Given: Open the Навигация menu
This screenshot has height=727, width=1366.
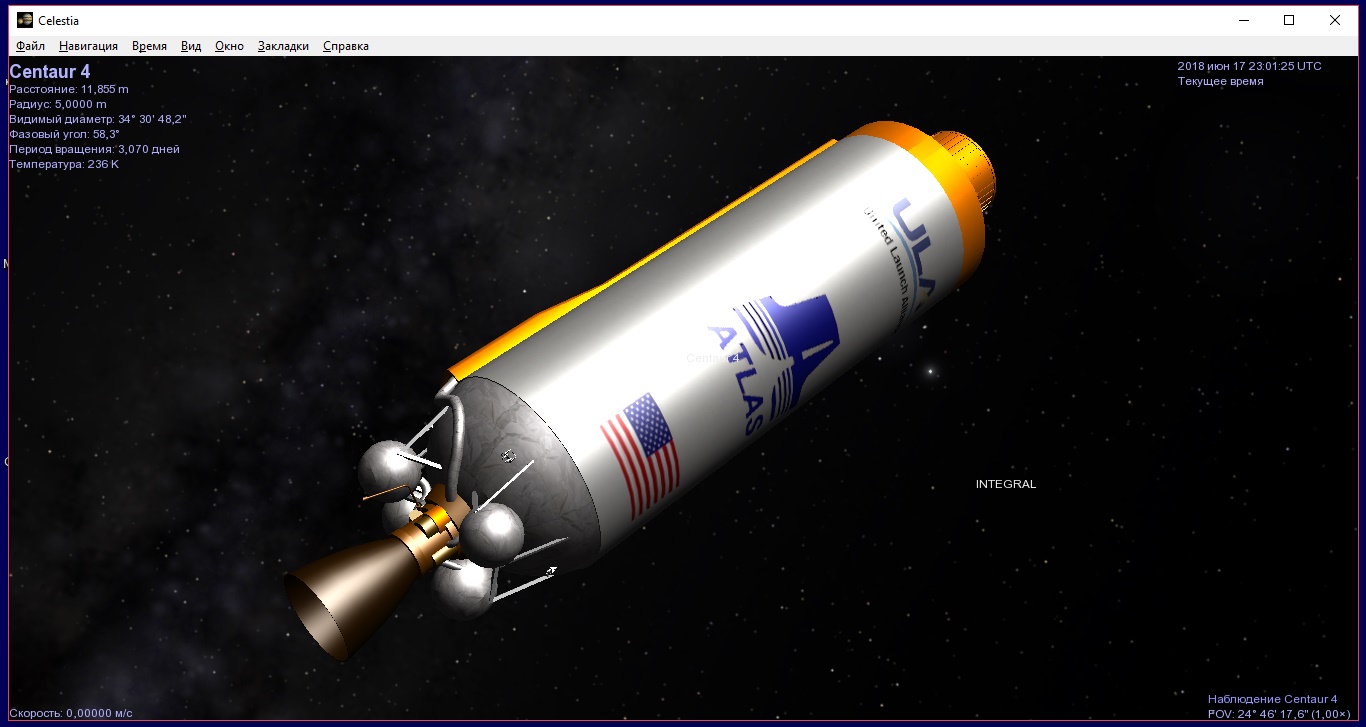Looking at the screenshot, I should pyautogui.click(x=88, y=46).
